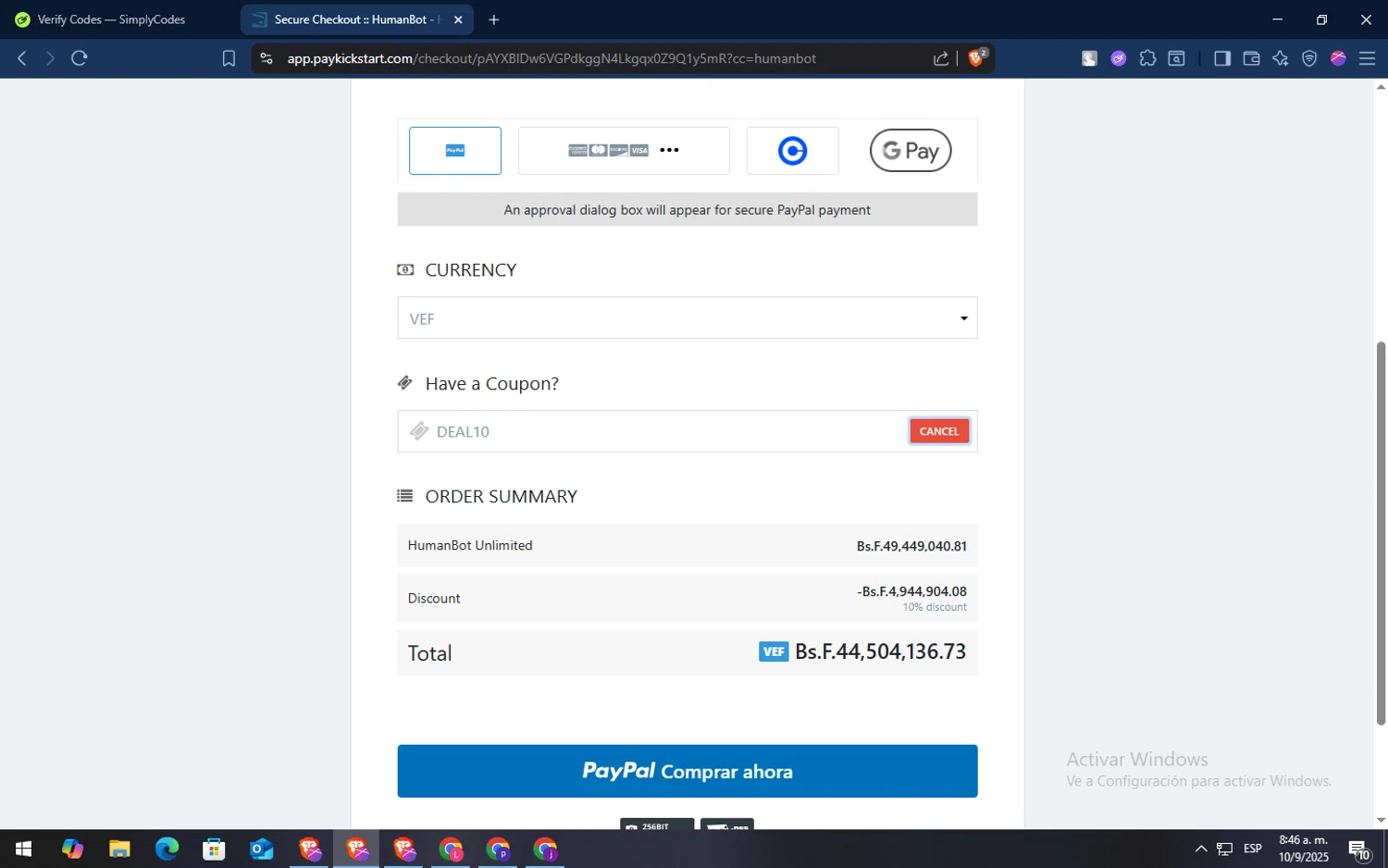Click the 10% discount note

935,607
